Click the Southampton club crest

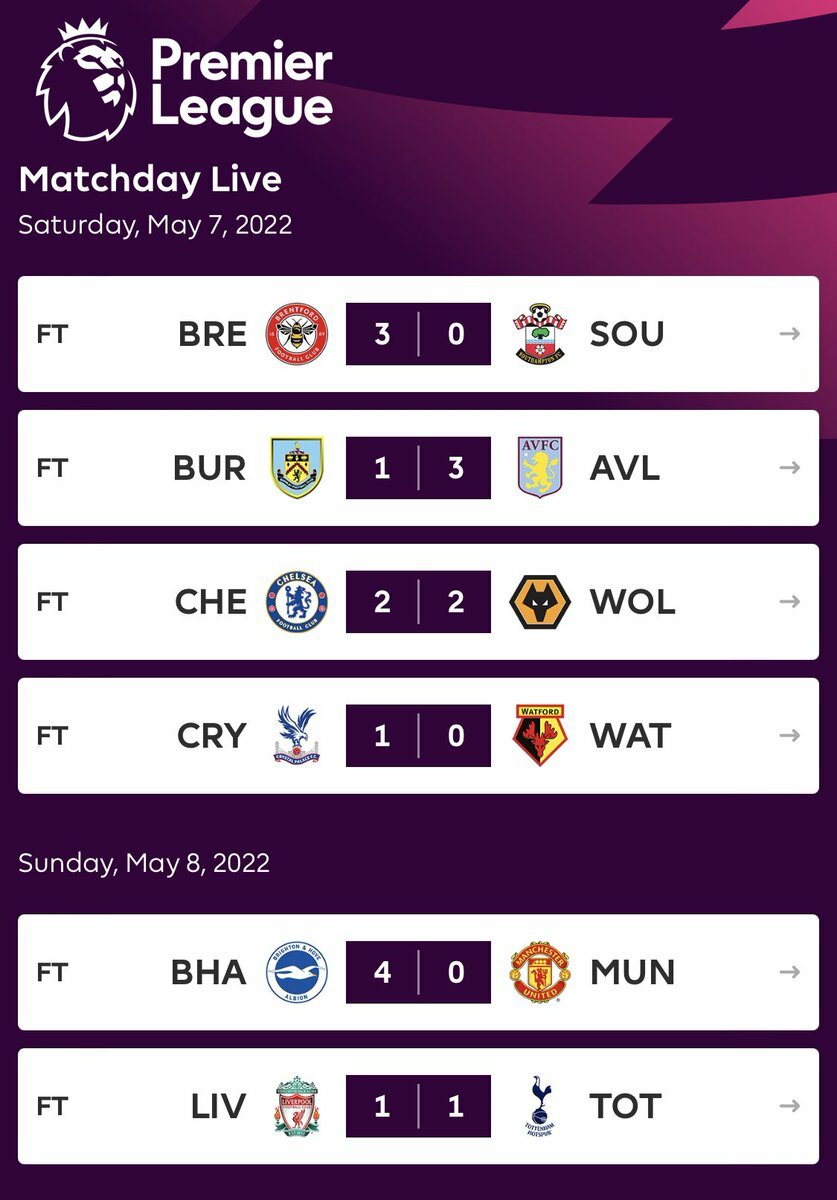pyautogui.click(x=540, y=334)
